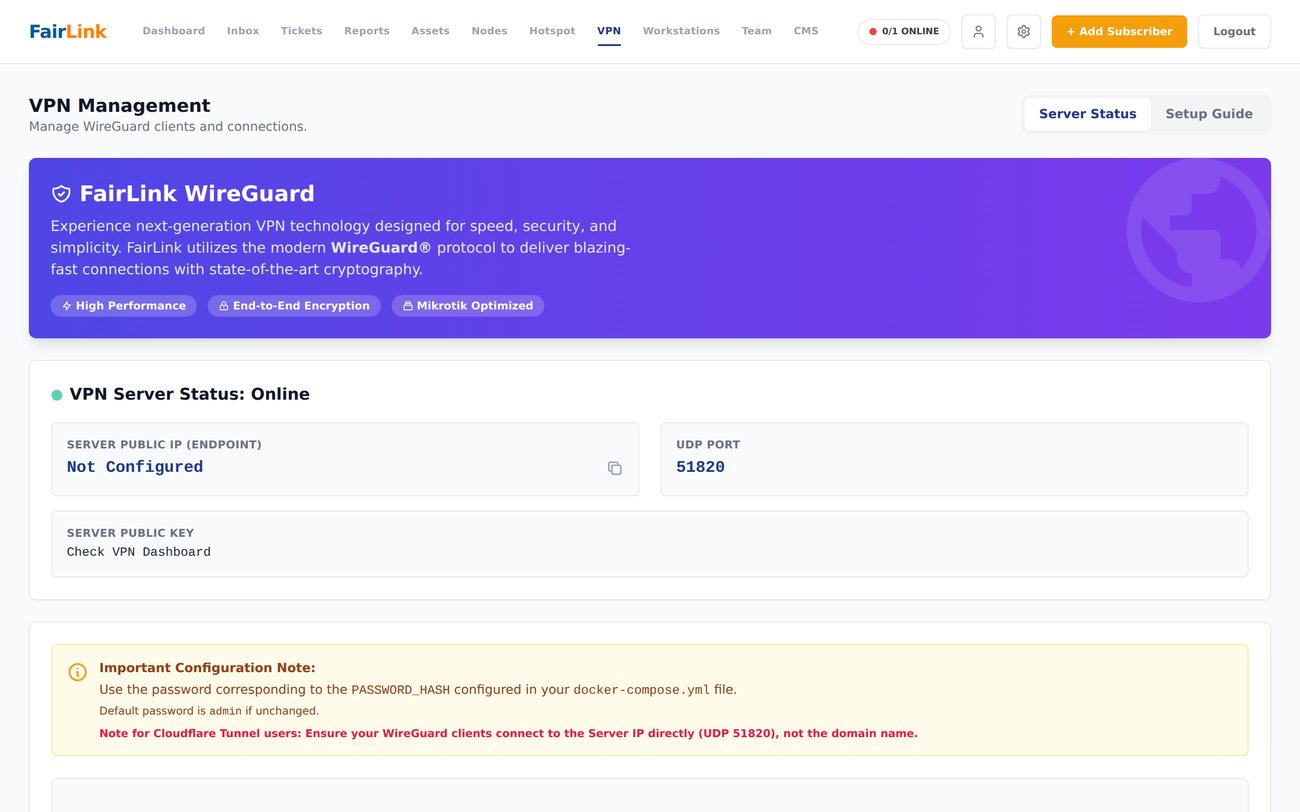The image size is (1300, 812).
Task: Click the PASSWORD_HASH code text
Action: coord(400,690)
